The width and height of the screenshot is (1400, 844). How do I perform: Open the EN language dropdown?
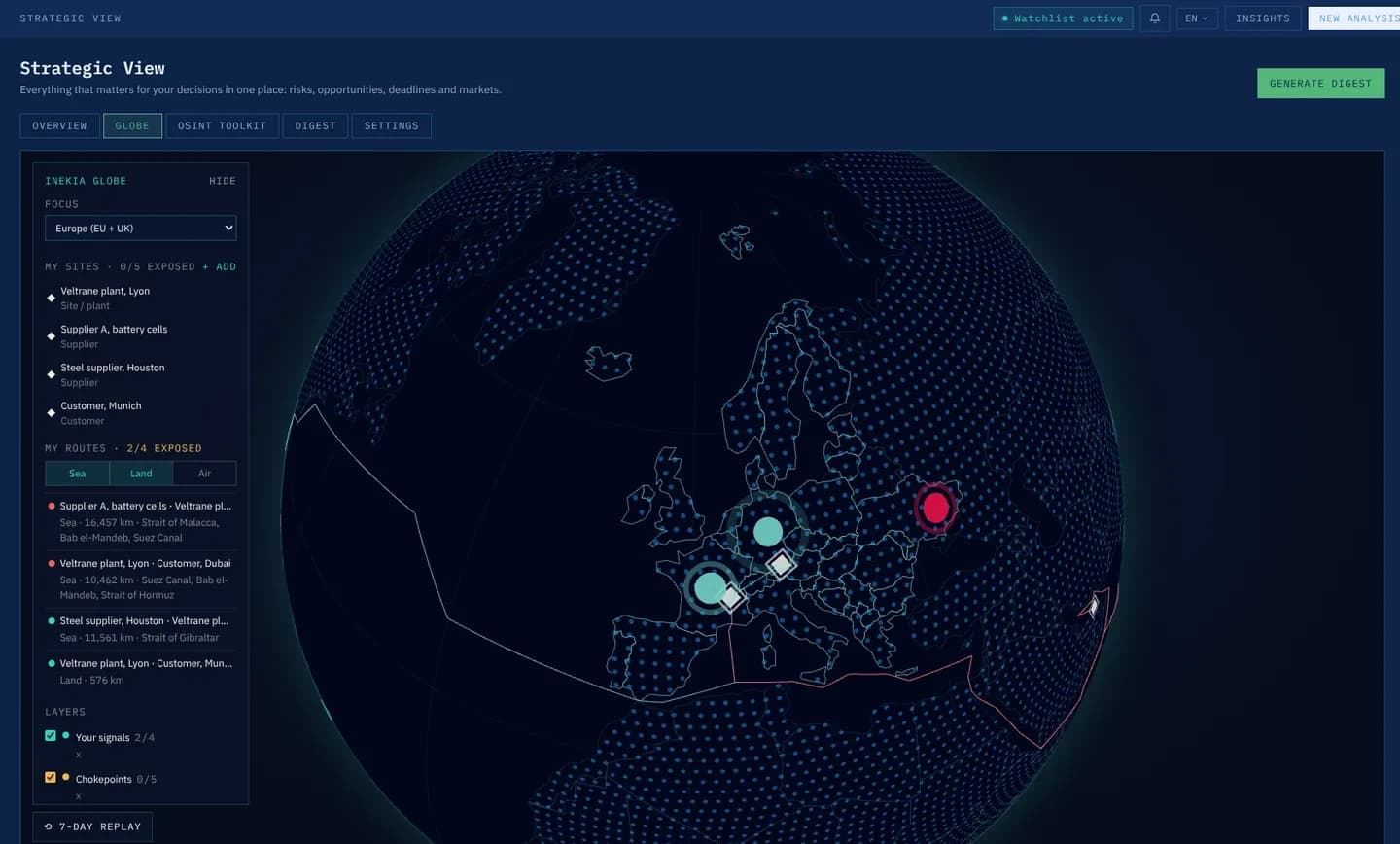coord(1197,18)
